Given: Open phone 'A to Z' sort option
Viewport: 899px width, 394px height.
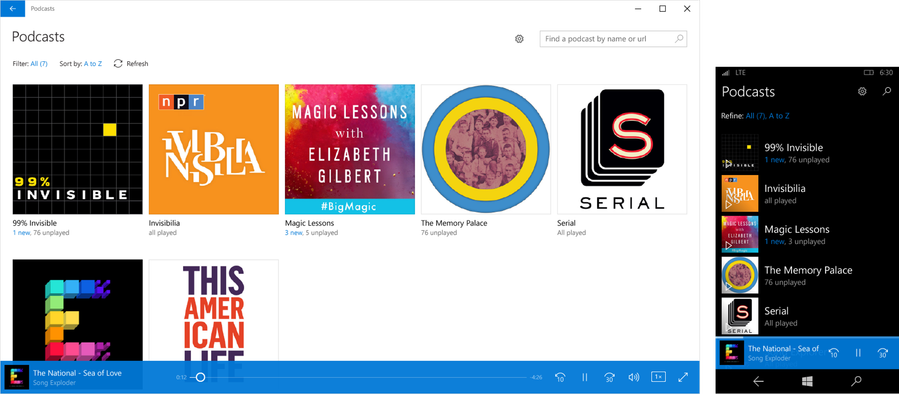Looking at the screenshot, I should (779, 116).
